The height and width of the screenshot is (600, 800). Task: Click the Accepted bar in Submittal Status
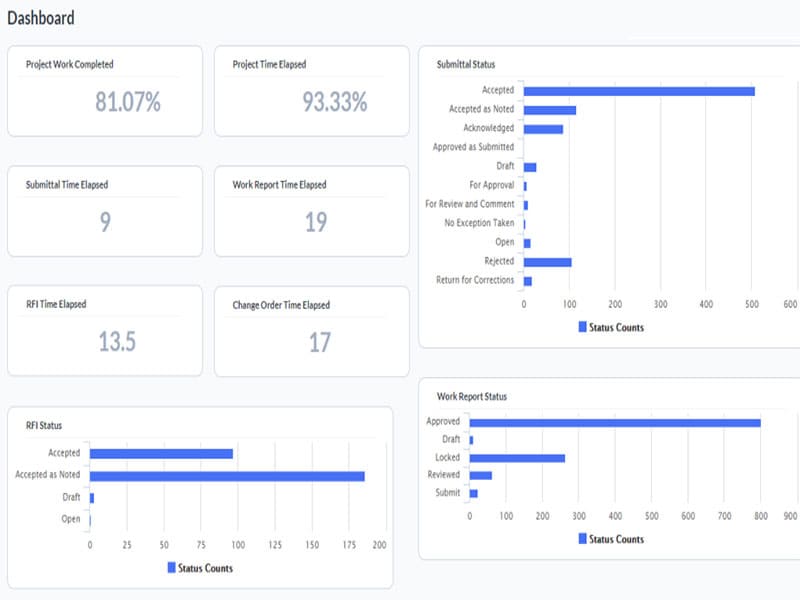[639, 91]
